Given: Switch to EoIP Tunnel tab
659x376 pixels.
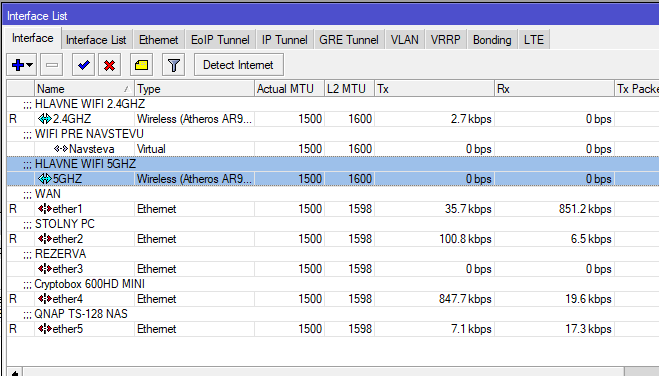Looking at the screenshot, I should click(220, 40).
